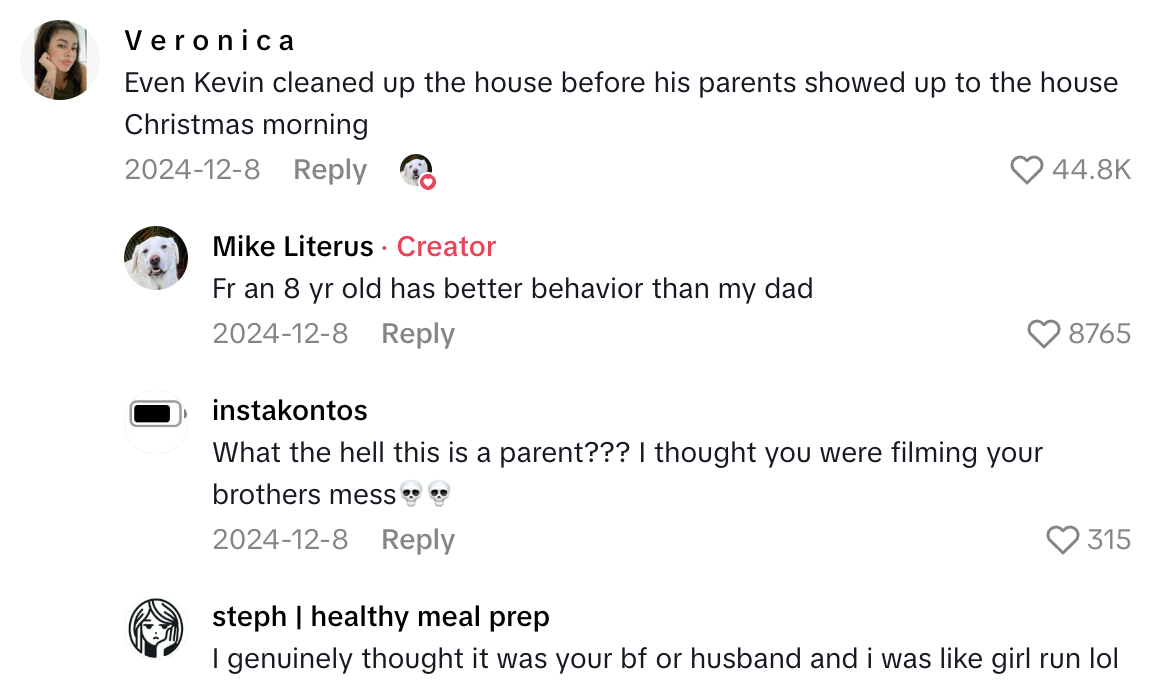Click the red Creator label
The height and width of the screenshot is (686, 1162).
[446, 246]
